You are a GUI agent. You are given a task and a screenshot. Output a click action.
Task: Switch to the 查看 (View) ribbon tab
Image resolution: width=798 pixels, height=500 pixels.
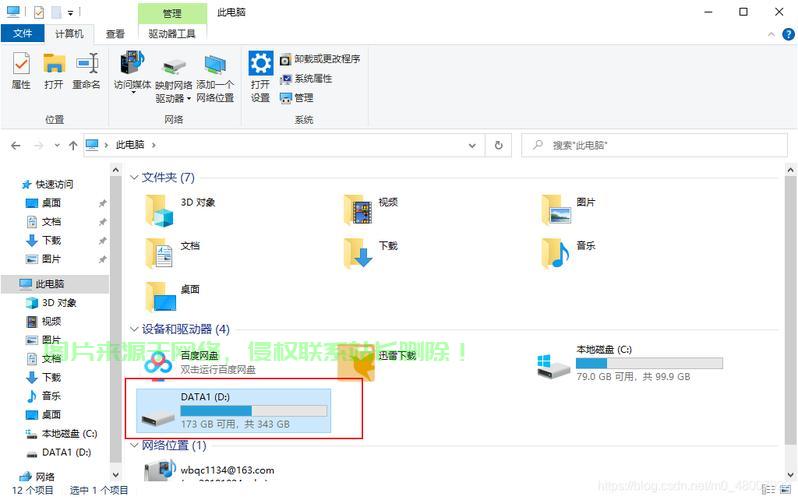[x=115, y=34]
